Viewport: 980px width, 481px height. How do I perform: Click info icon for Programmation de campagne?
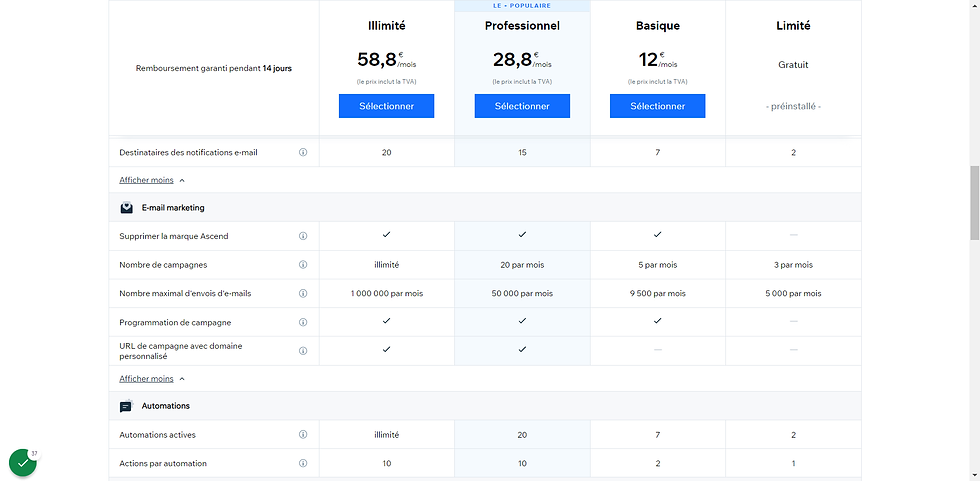tap(303, 322)
